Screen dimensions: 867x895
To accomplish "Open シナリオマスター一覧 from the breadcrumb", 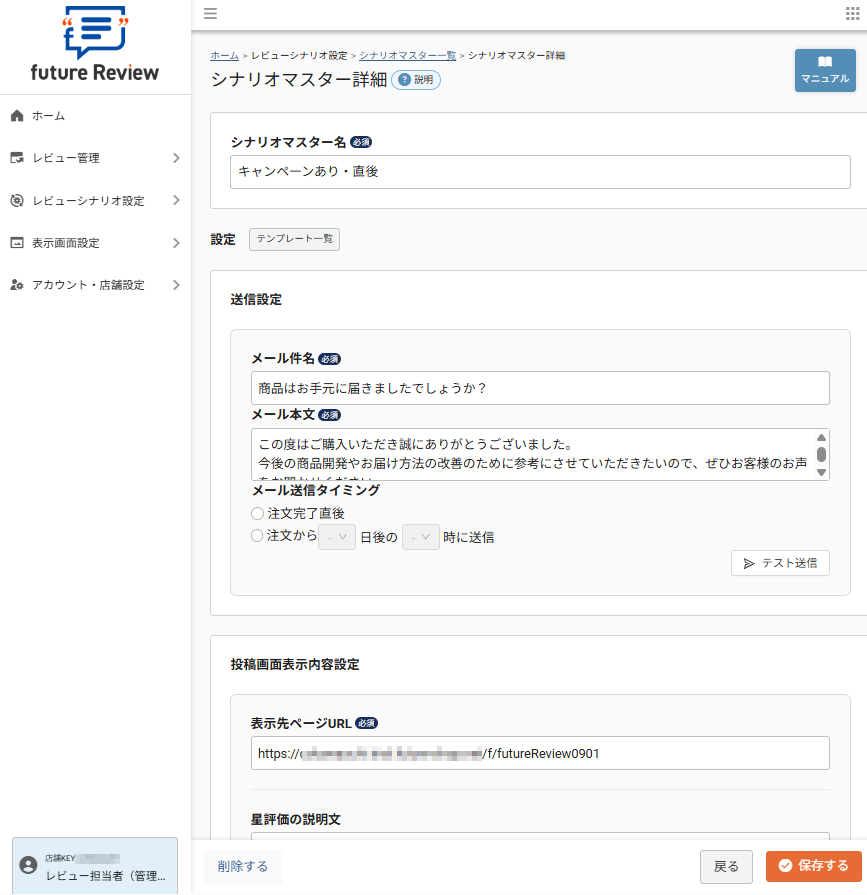I will [406, 55].
